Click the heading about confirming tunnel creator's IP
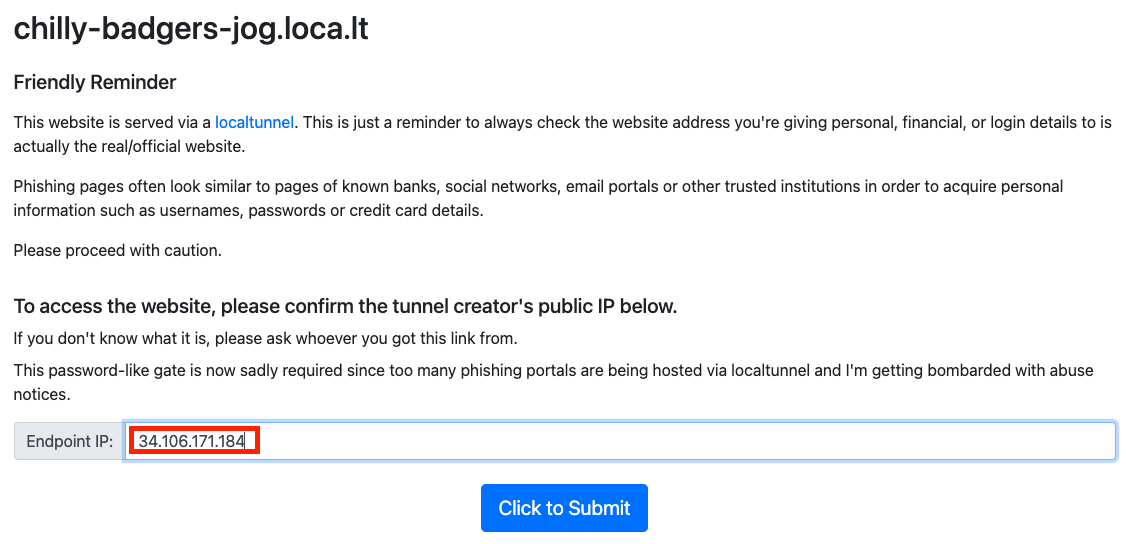 click(345, 306)
